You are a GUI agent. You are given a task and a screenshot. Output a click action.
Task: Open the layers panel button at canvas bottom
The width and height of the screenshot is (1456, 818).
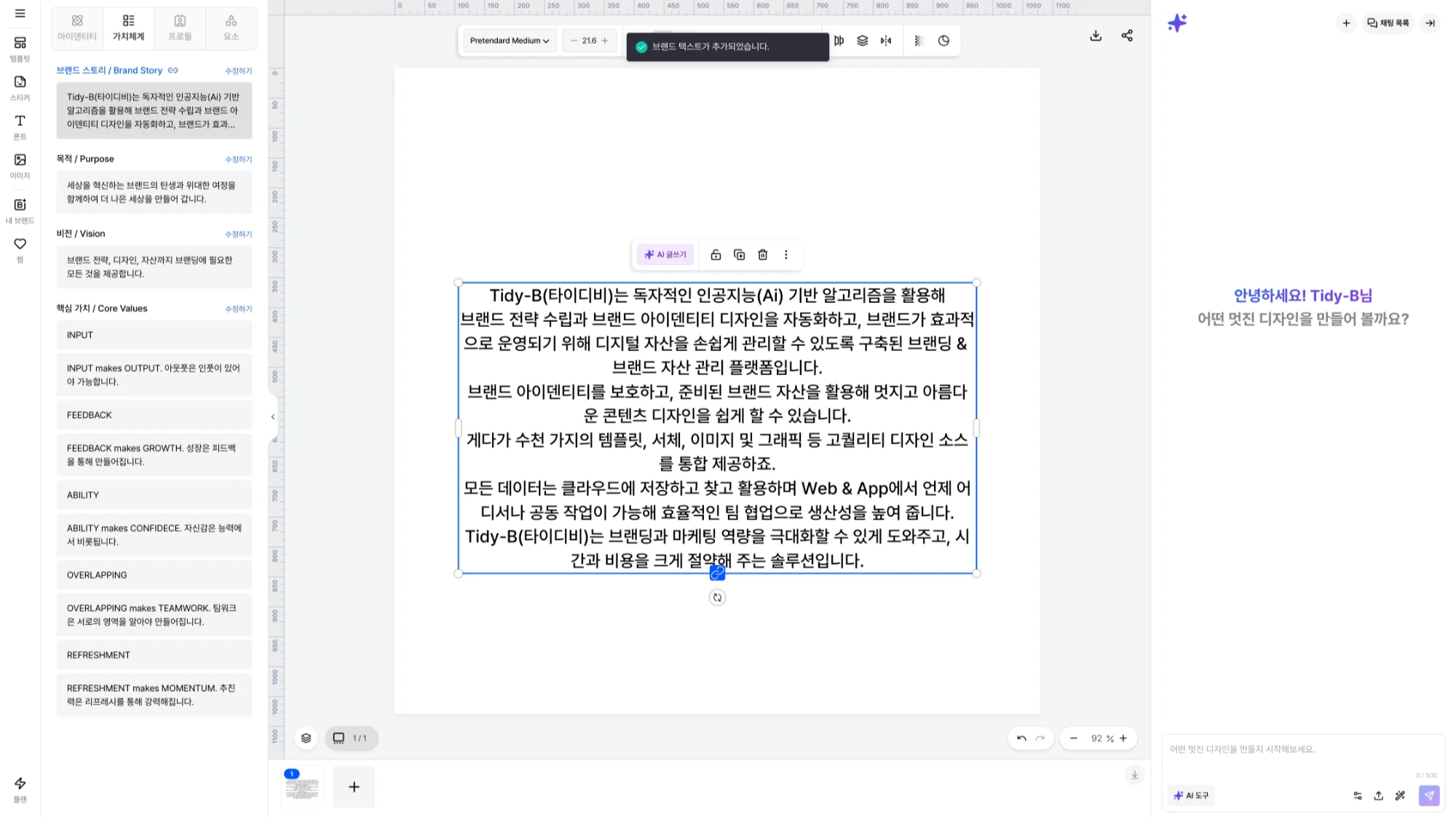pos(306,739)
